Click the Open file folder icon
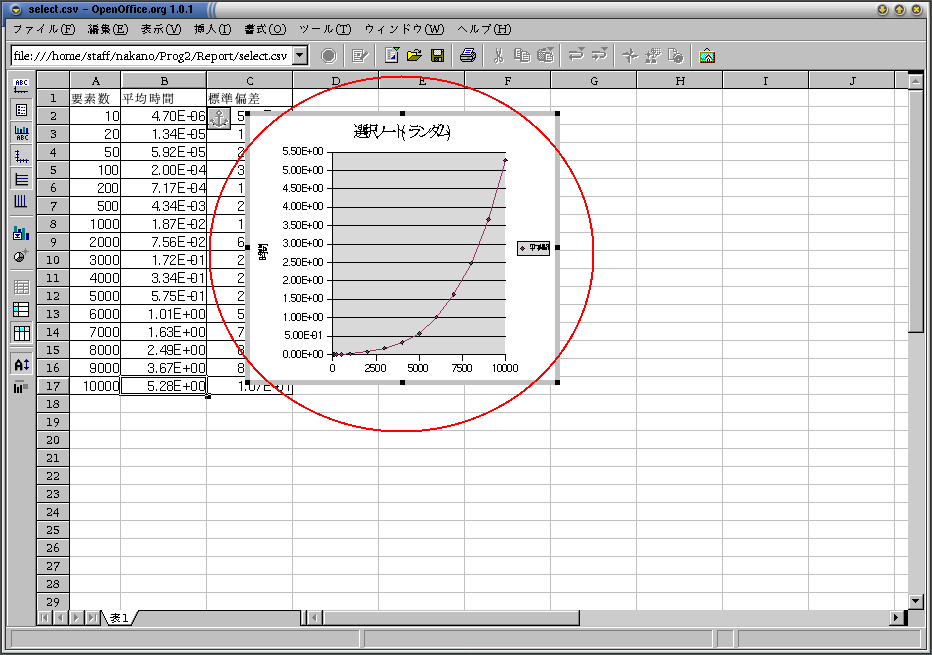Viewport: 932px width, 655px height. tap(414, 56)
